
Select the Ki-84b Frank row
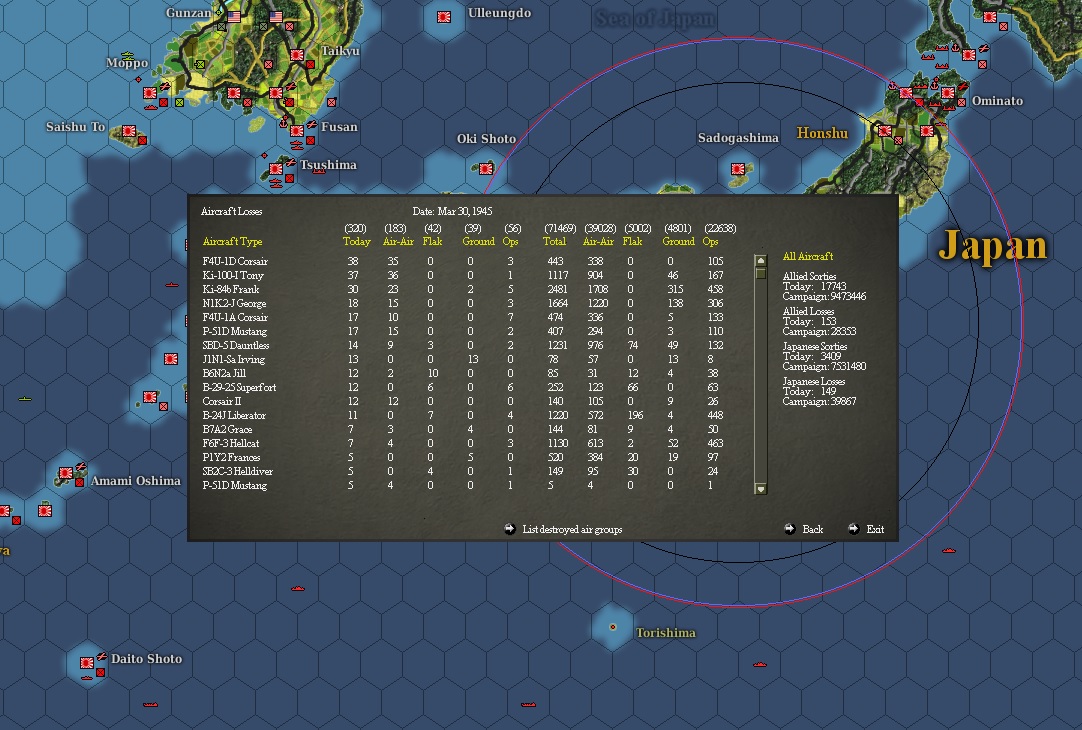[463, 289]
